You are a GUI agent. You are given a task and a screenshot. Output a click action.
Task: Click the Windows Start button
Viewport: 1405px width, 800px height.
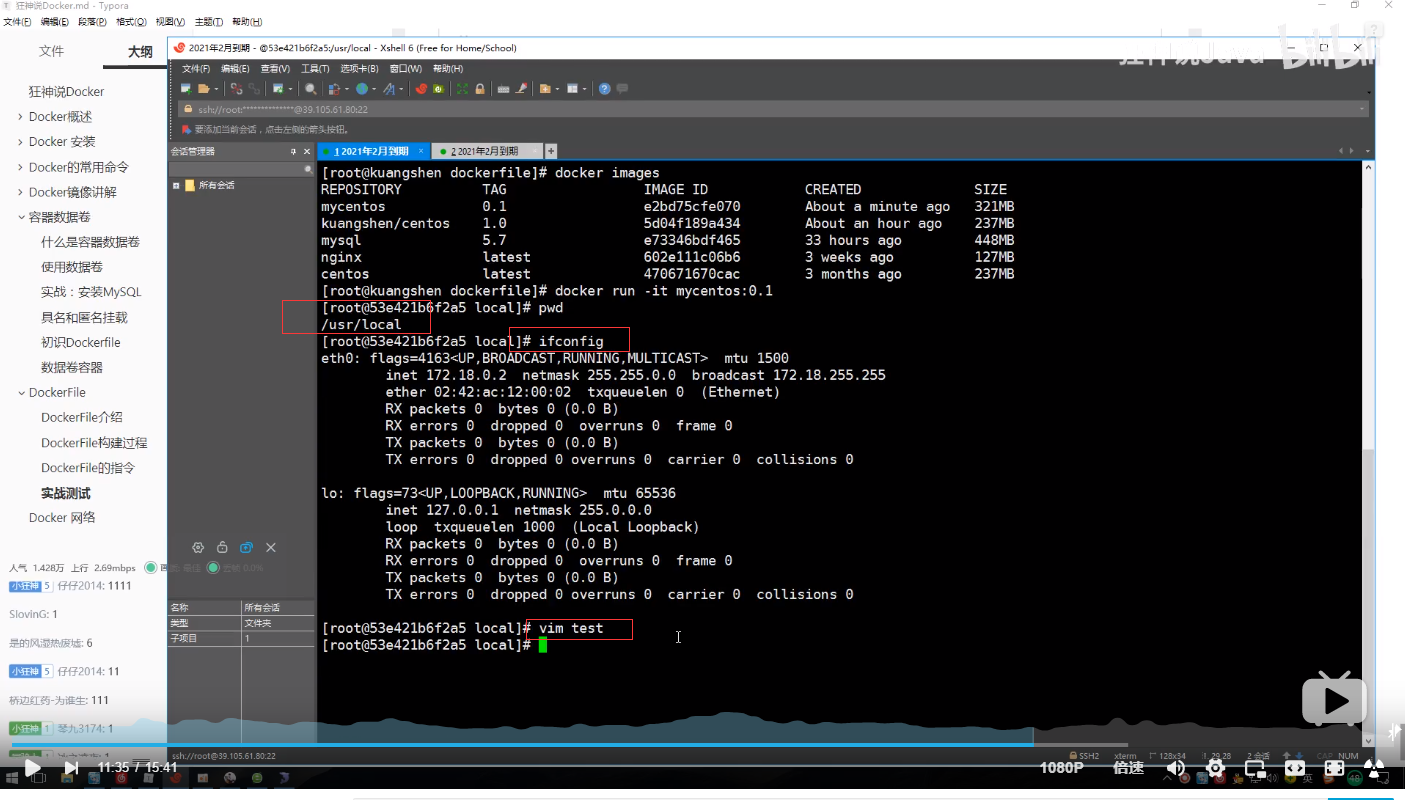pos(12,777)
